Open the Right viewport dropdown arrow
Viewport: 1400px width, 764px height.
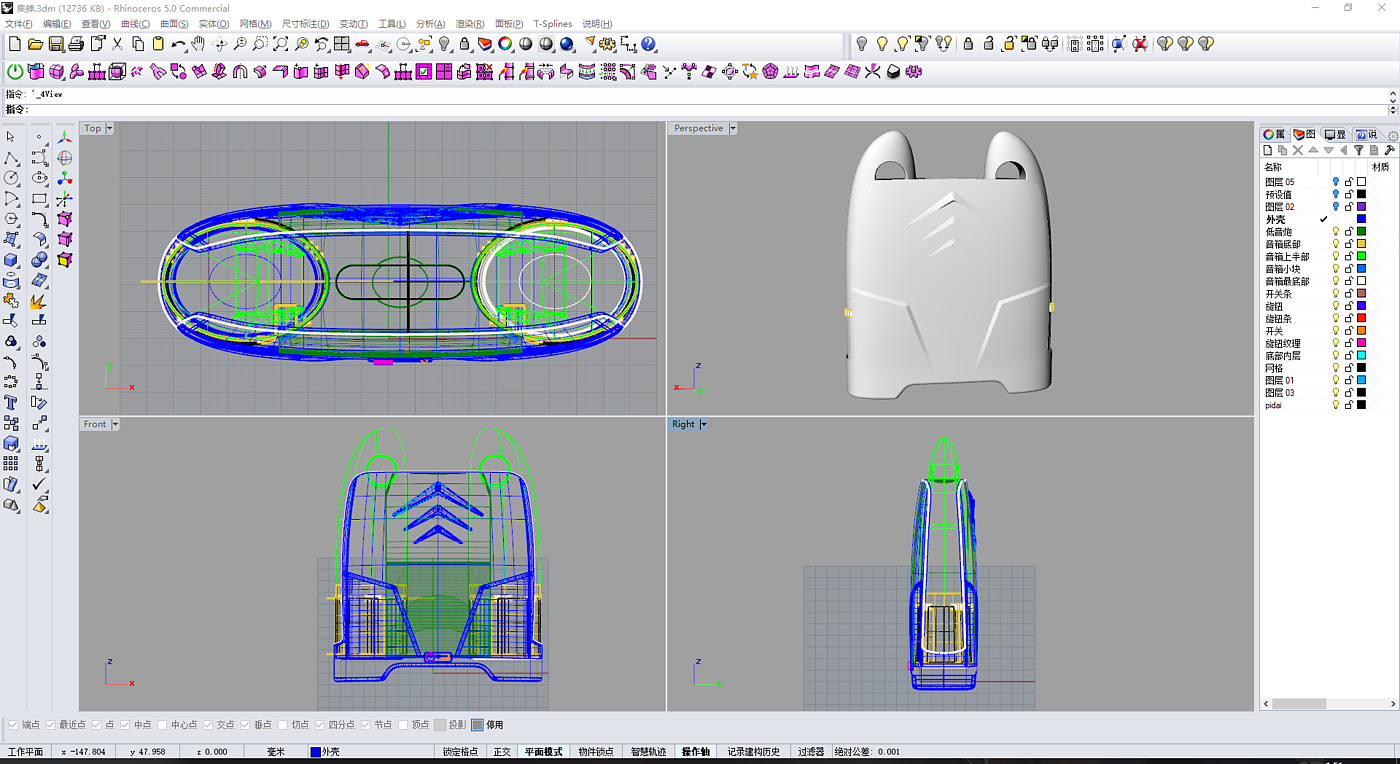(703, 424)
